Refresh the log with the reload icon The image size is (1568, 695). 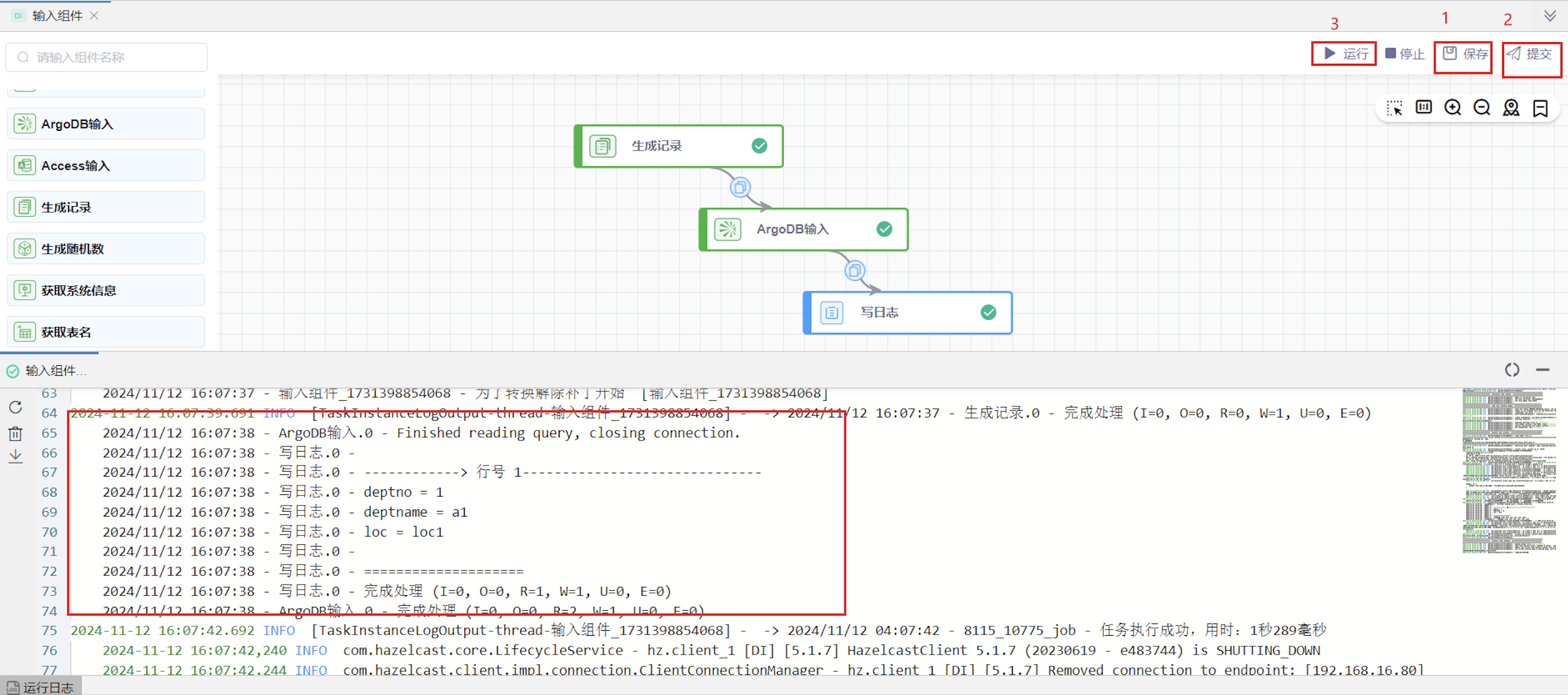tap(16, 407)
